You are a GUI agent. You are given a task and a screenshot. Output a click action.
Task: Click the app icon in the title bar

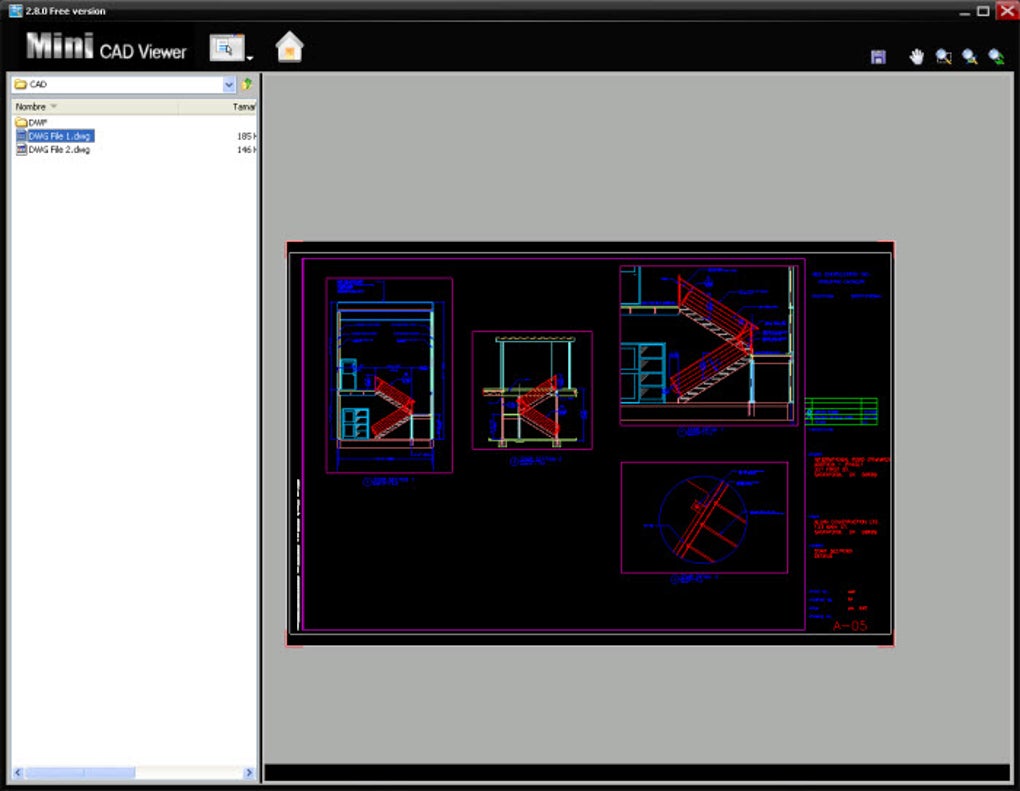(x=15, y=10)
